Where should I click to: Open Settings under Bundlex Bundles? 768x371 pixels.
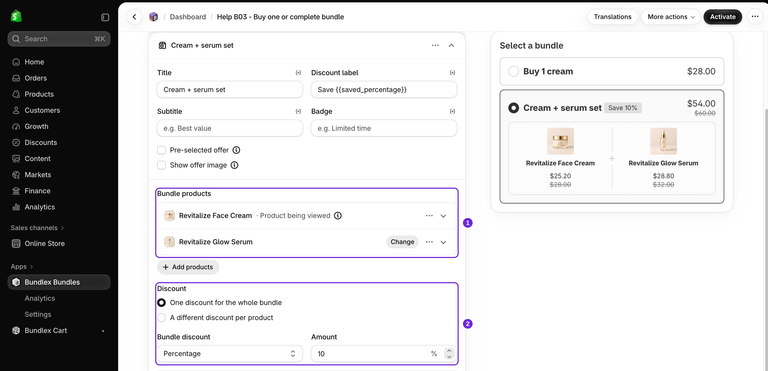point(38,315)
